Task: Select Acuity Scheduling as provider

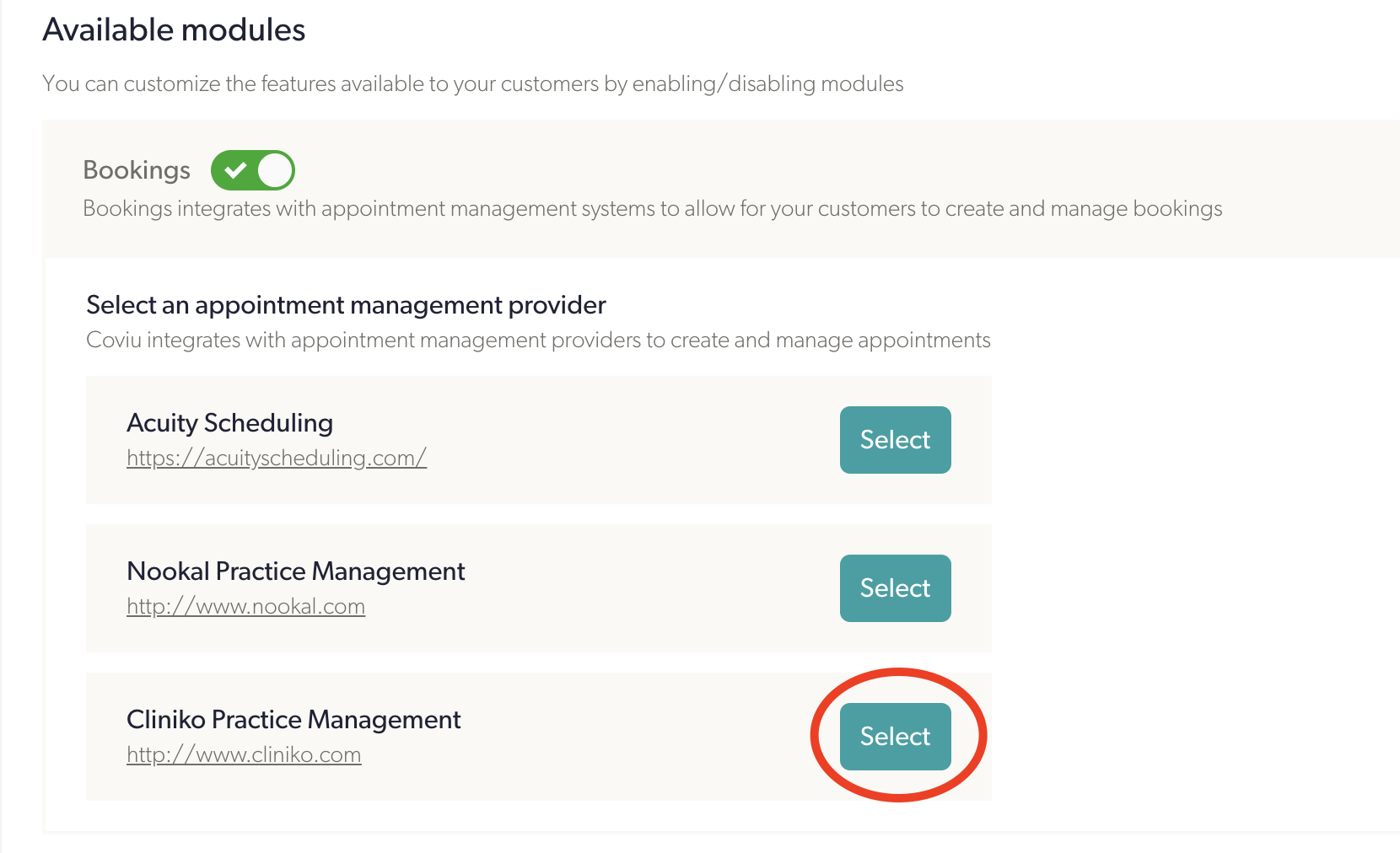Action: [895, 440]
